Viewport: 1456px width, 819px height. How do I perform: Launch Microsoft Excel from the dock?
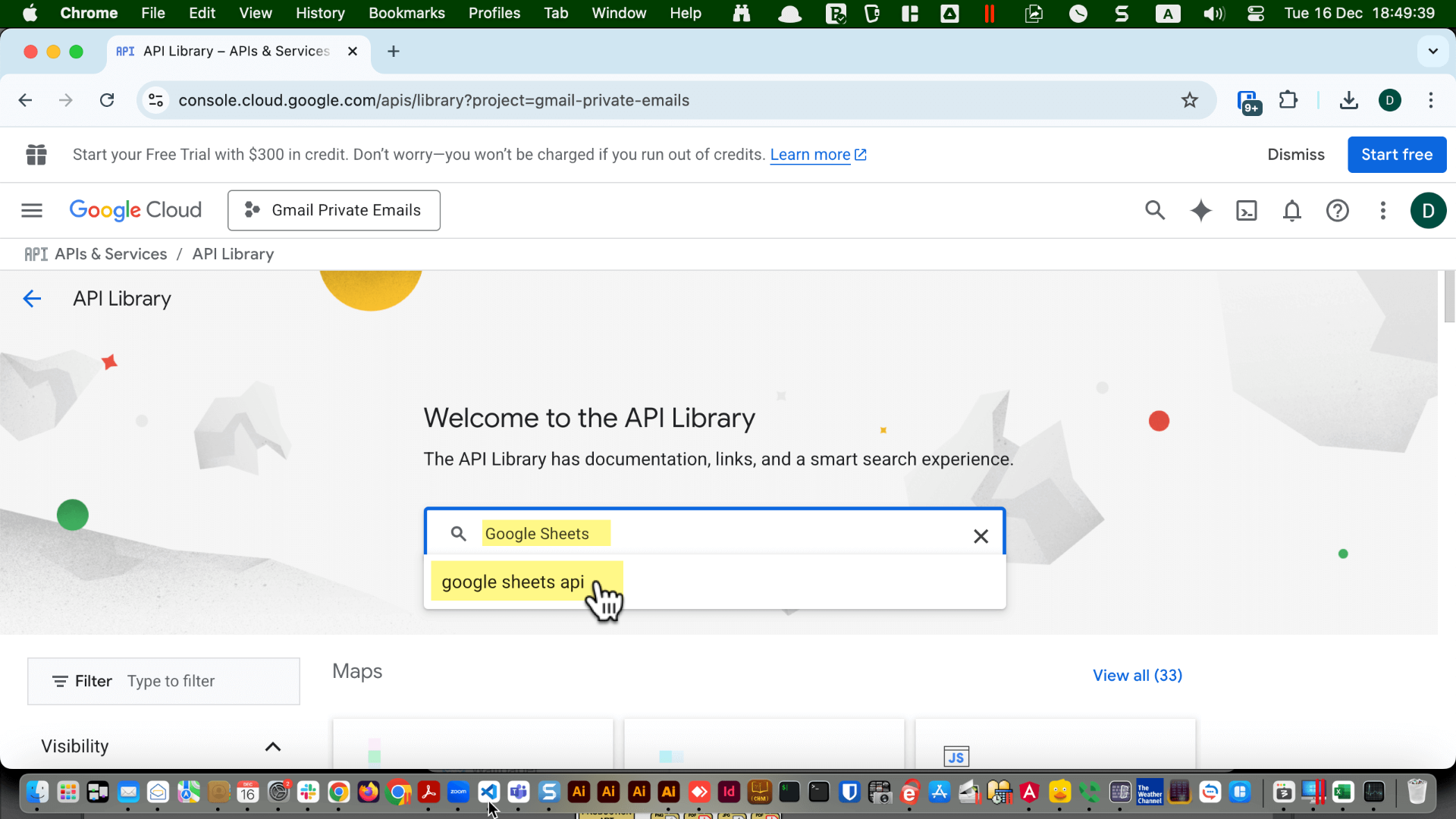pyautogui.click(x=1344, y=792)
